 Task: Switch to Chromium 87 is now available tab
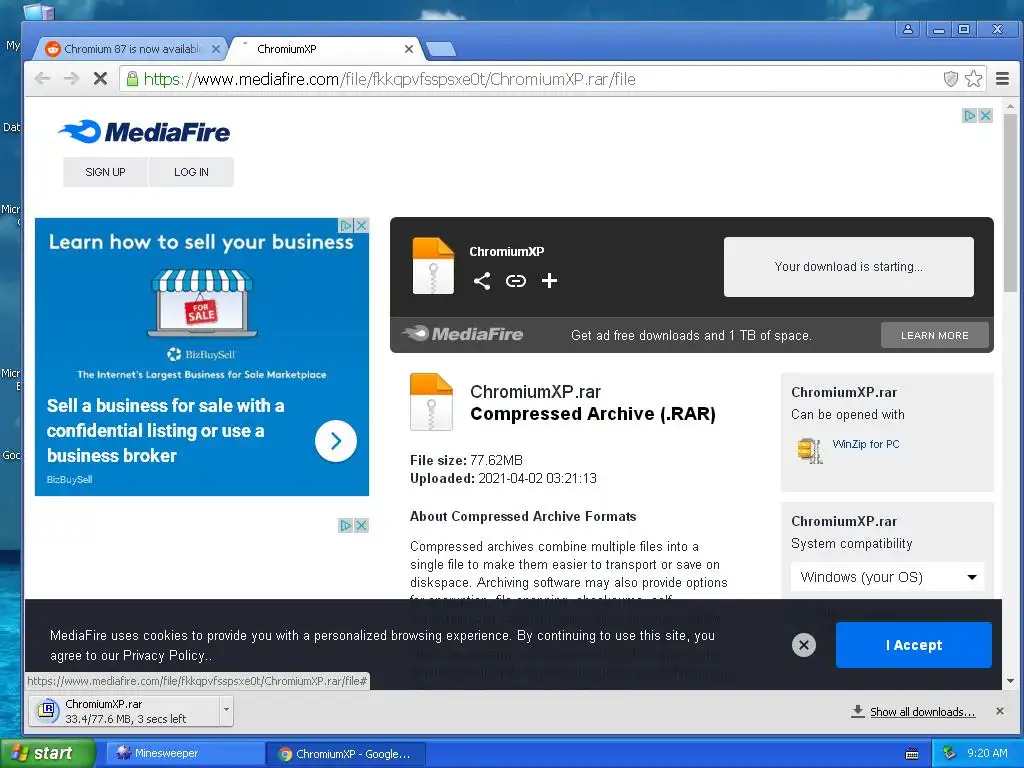click(x=133, y=49)
